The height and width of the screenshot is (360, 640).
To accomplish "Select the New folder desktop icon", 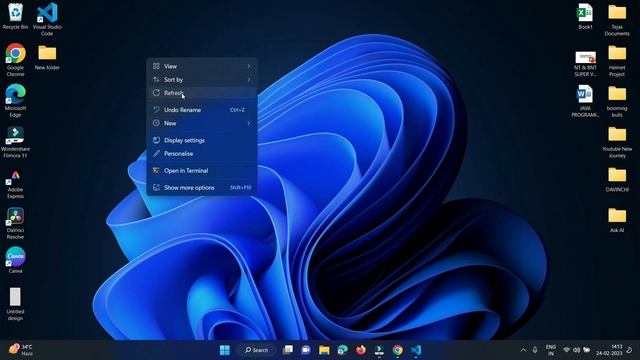I will tap(47, 57).
